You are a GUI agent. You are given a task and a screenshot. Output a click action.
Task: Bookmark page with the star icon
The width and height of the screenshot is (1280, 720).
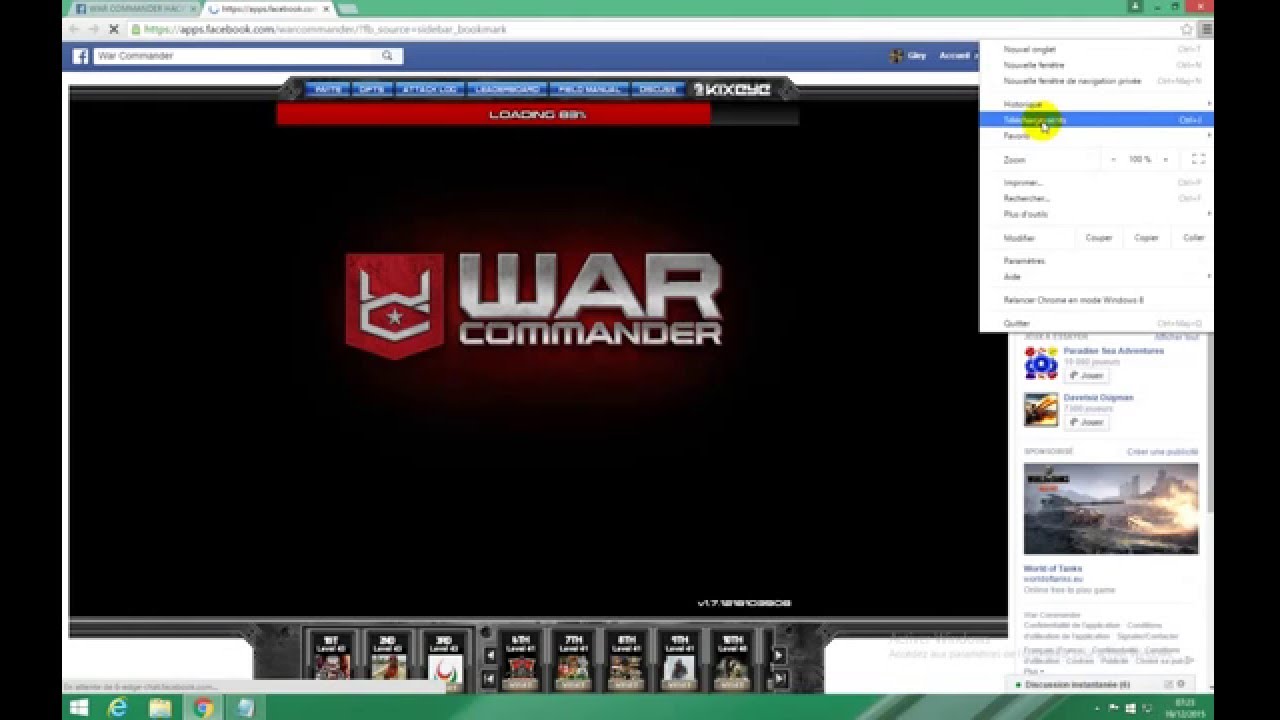(x=1187, y=29)
